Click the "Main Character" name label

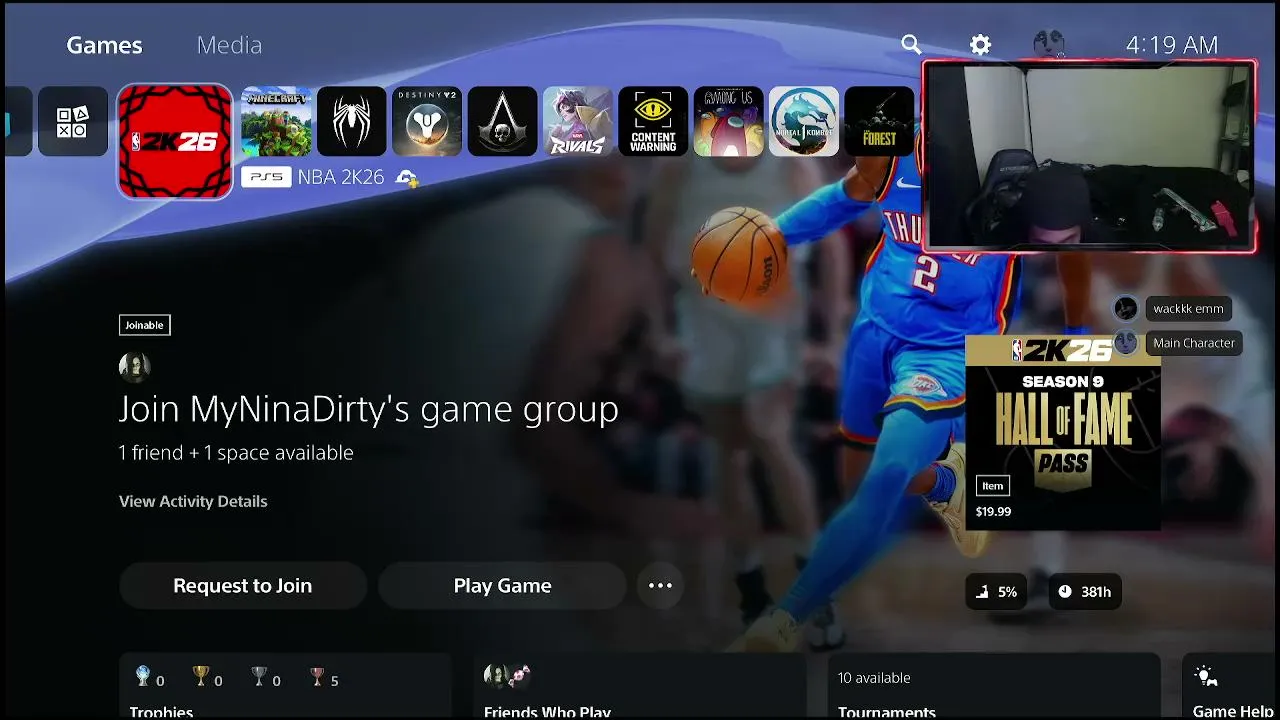pyautogui.click(x=1194, y=343)
